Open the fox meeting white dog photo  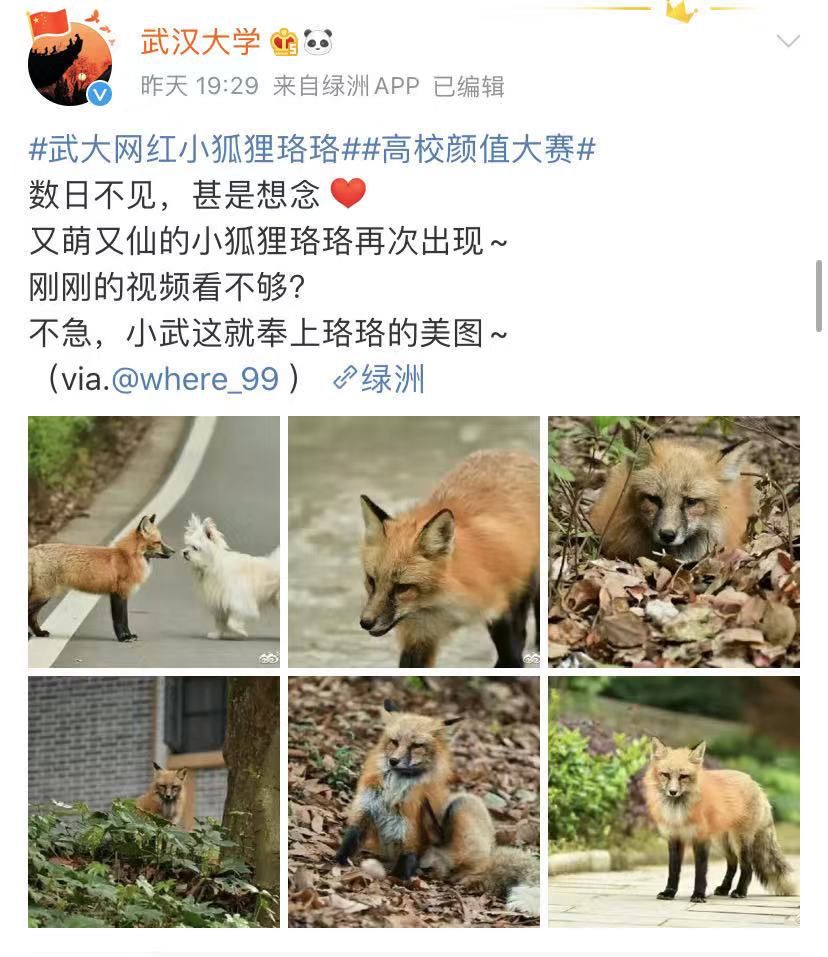(x=154, y=541)
